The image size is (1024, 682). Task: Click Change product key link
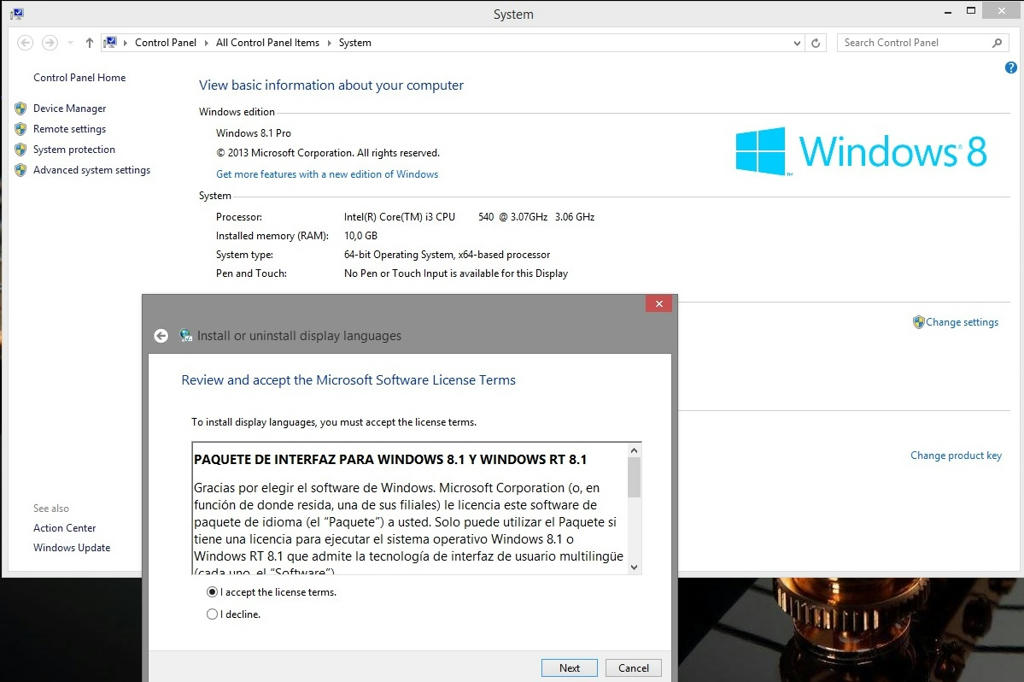click(x=956, y=455)
